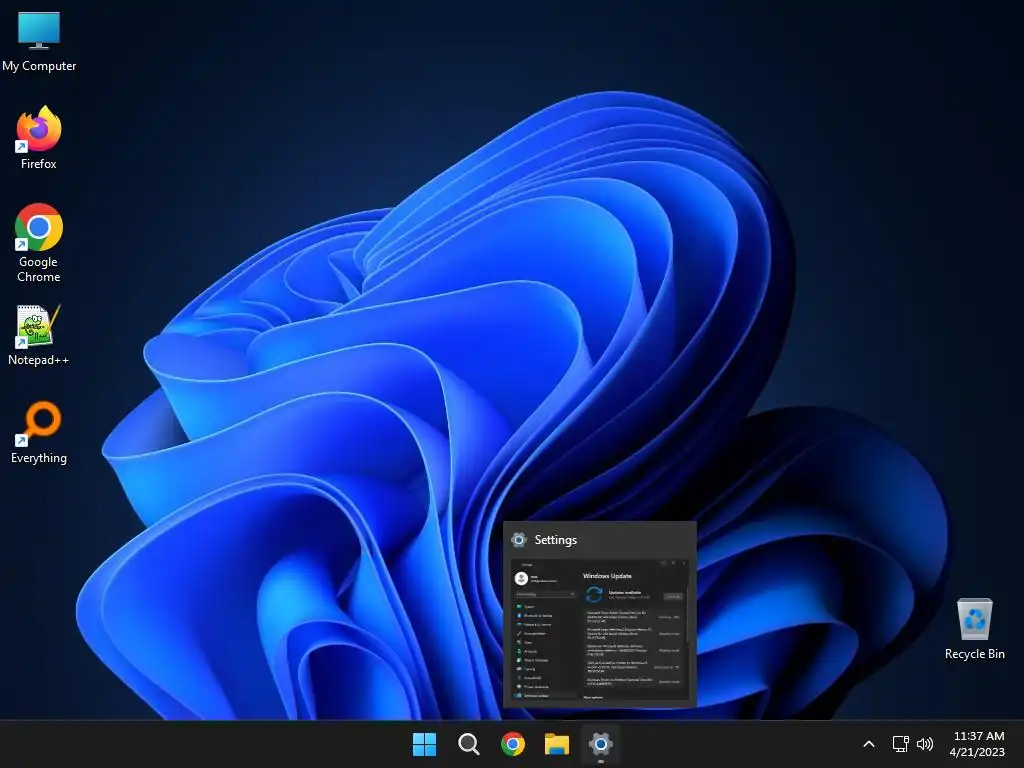Open the Windows Start menu button
This screenshot has width=1024, height=768.
click(x=424, y=744)
